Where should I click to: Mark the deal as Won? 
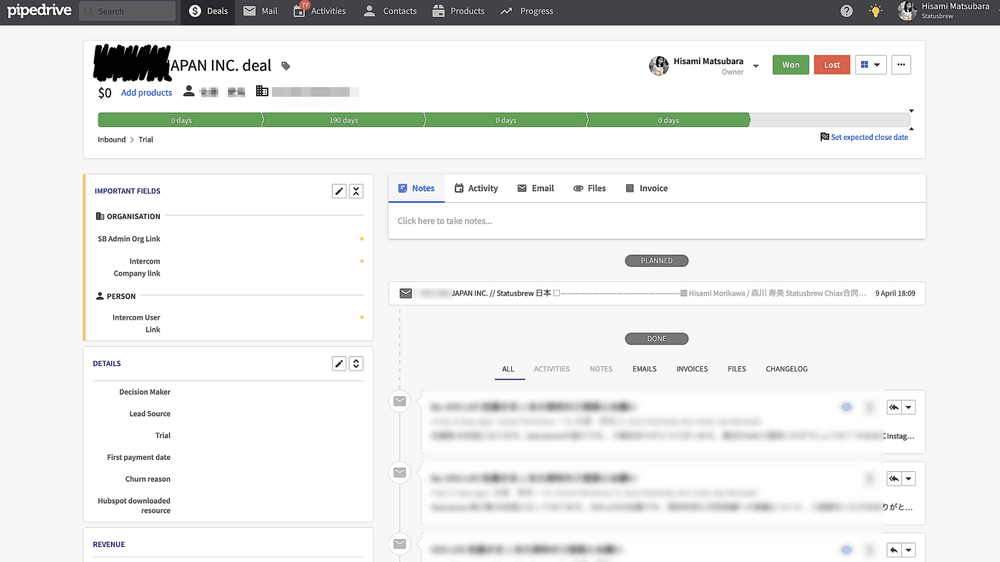[x=790, y=65]
